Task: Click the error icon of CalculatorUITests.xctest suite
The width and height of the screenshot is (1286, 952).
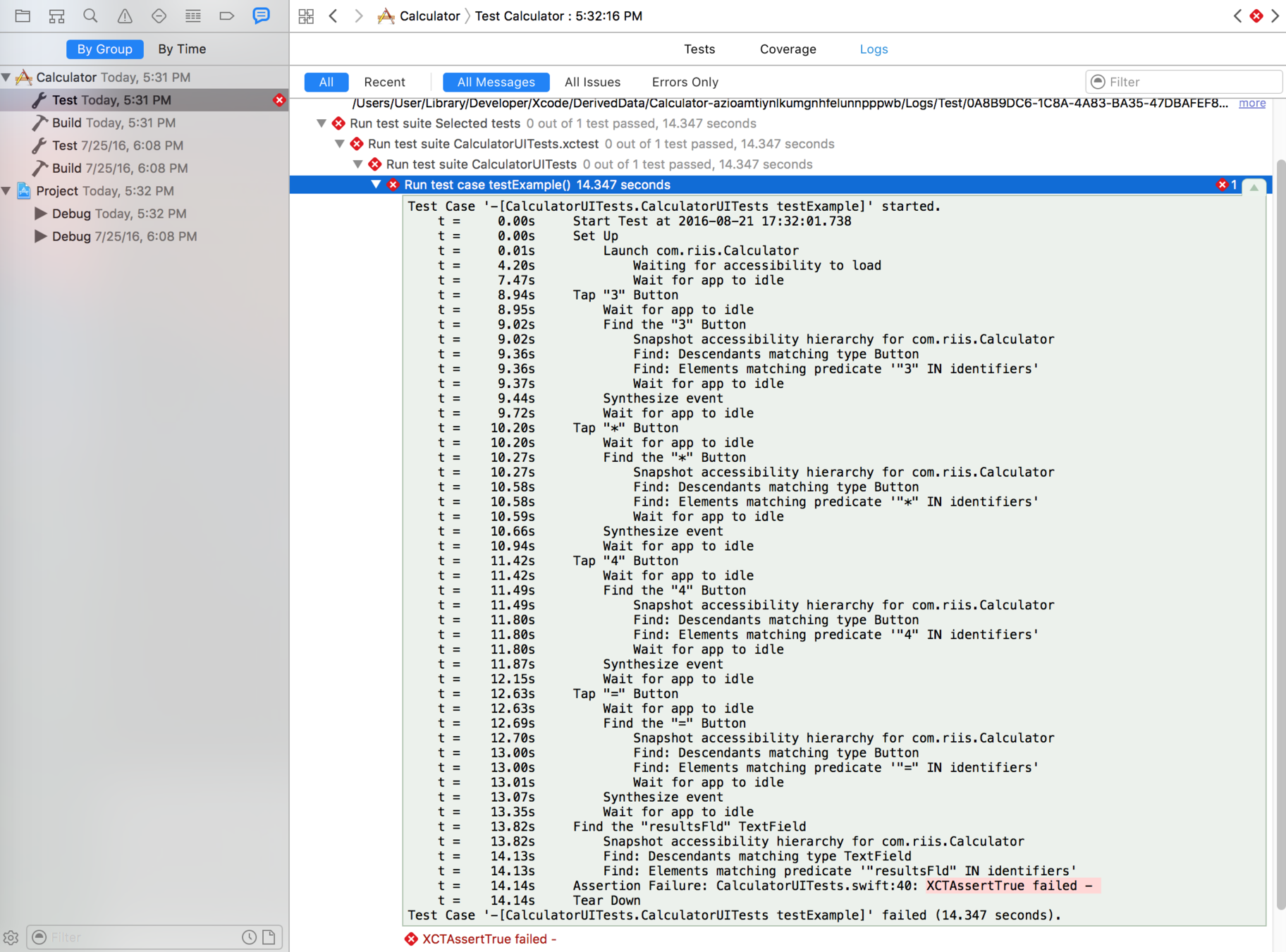Action: click(357, 144)
